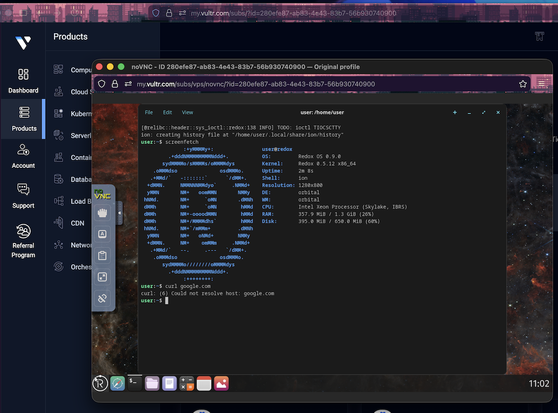
Task: Click shield icon in background browser
Action: tap(156, 13)
